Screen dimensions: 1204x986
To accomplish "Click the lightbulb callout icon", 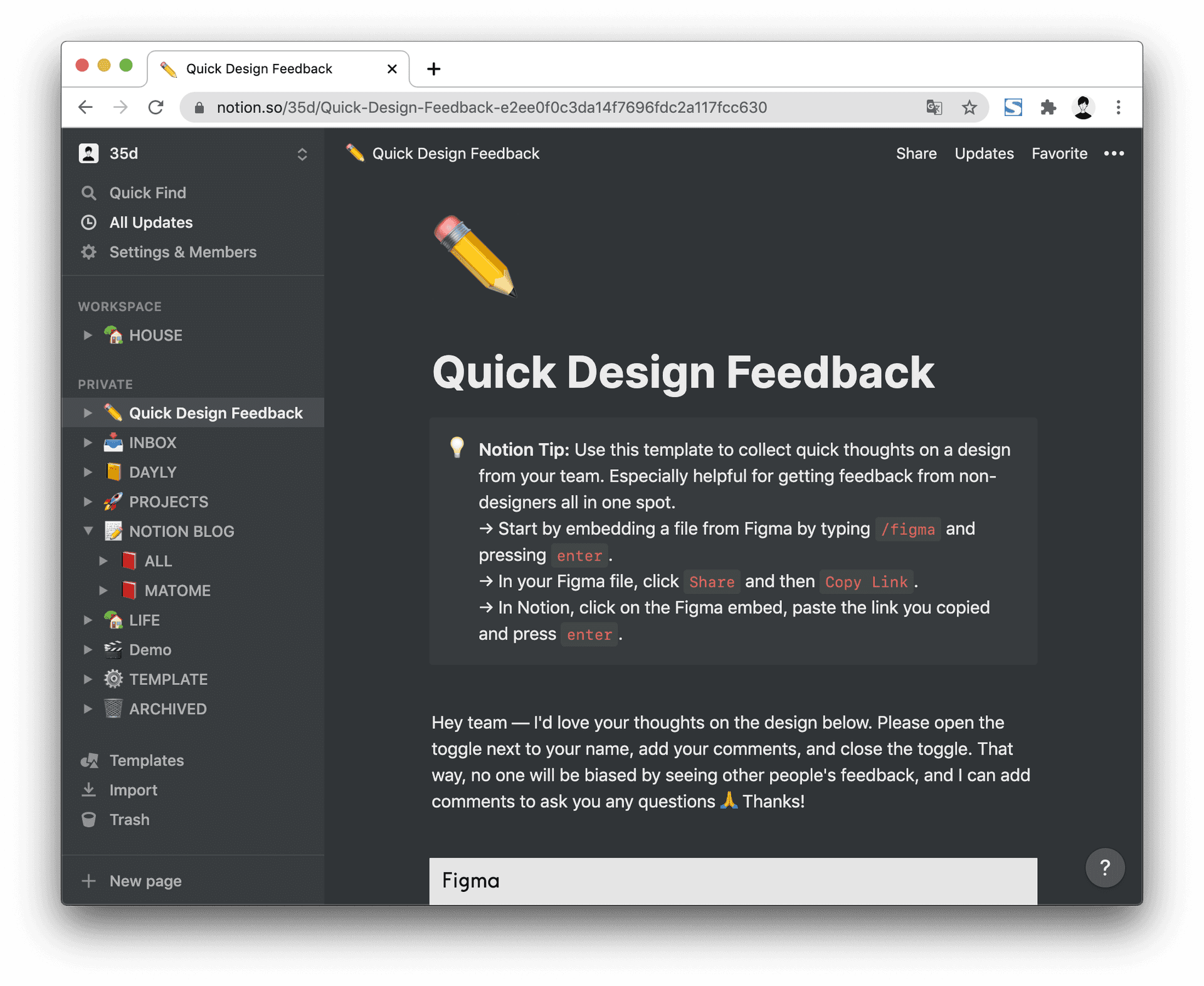I will 457,447.
